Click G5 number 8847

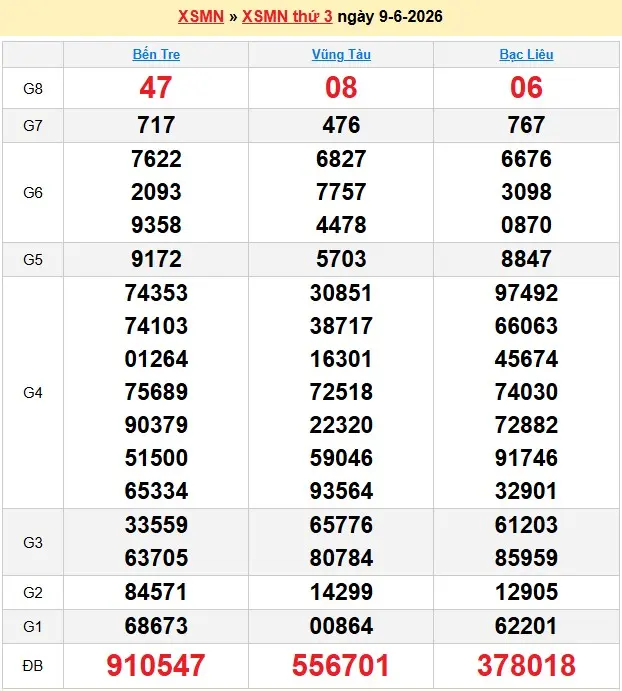tap(526, 259)
